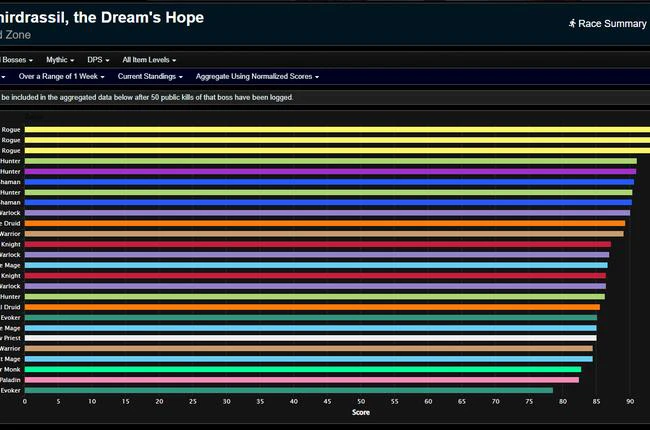Select the Paladin row label

point(10,380)
